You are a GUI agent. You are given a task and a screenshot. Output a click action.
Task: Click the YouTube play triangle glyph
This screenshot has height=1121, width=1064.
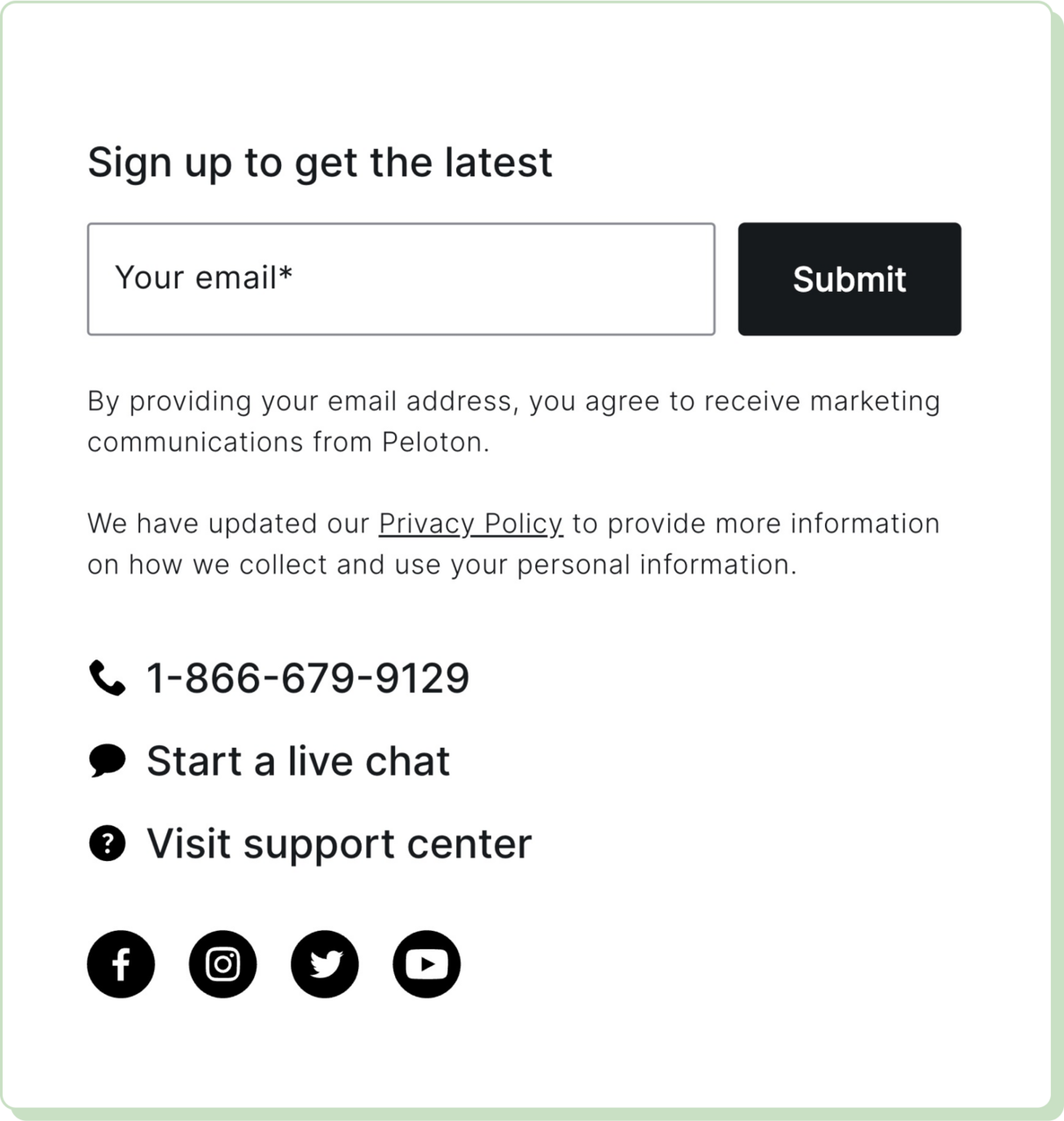click(x=429, y=963)
